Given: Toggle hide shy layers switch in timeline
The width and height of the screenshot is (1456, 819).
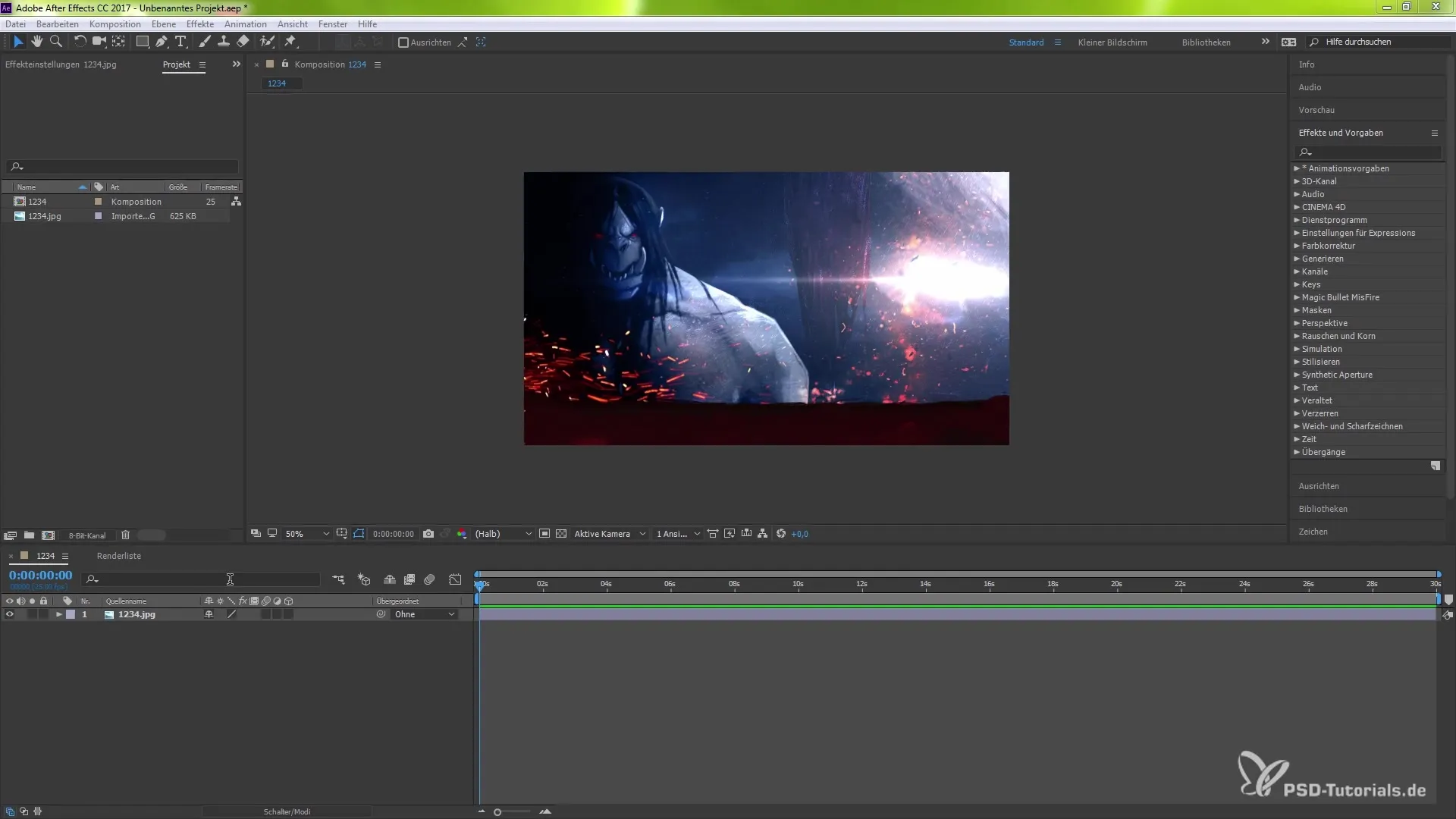Looking at the screenshot, I should click(389, 579).
